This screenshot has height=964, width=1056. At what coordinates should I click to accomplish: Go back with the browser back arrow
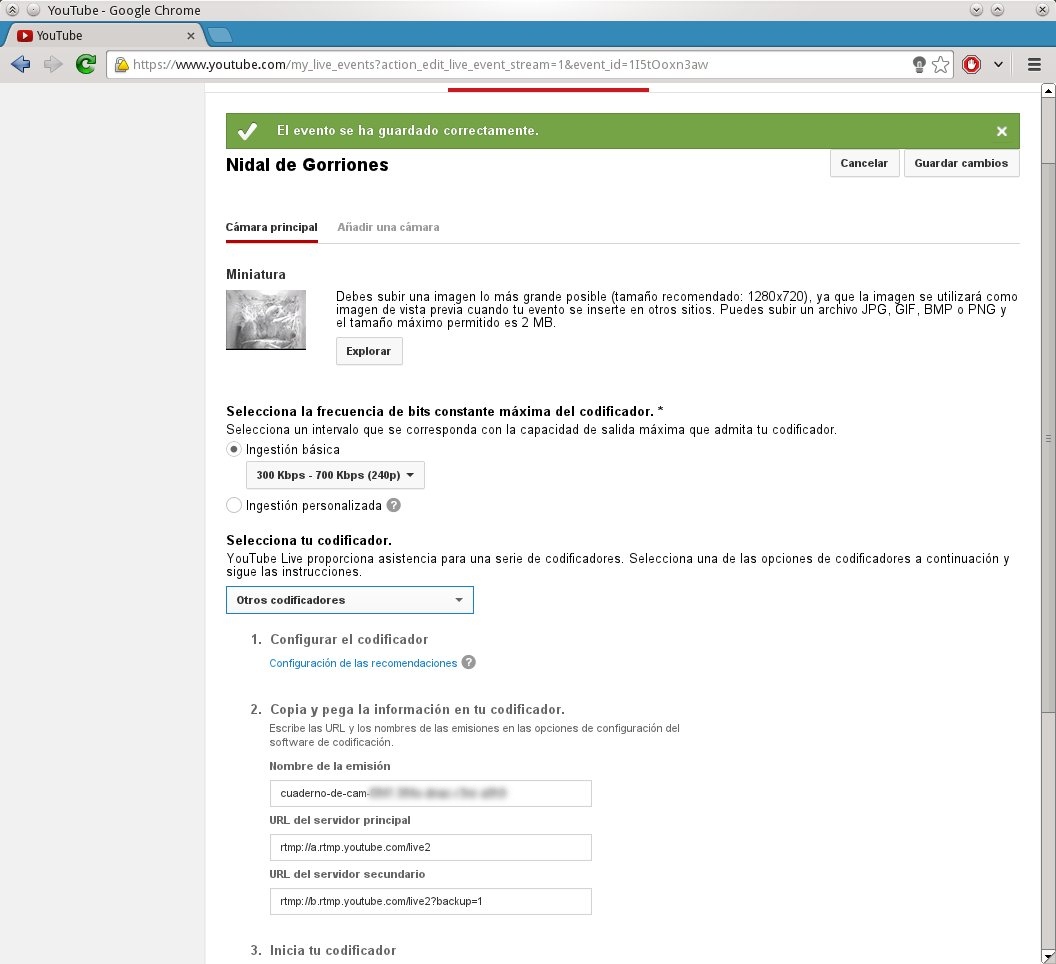(21, 65)
